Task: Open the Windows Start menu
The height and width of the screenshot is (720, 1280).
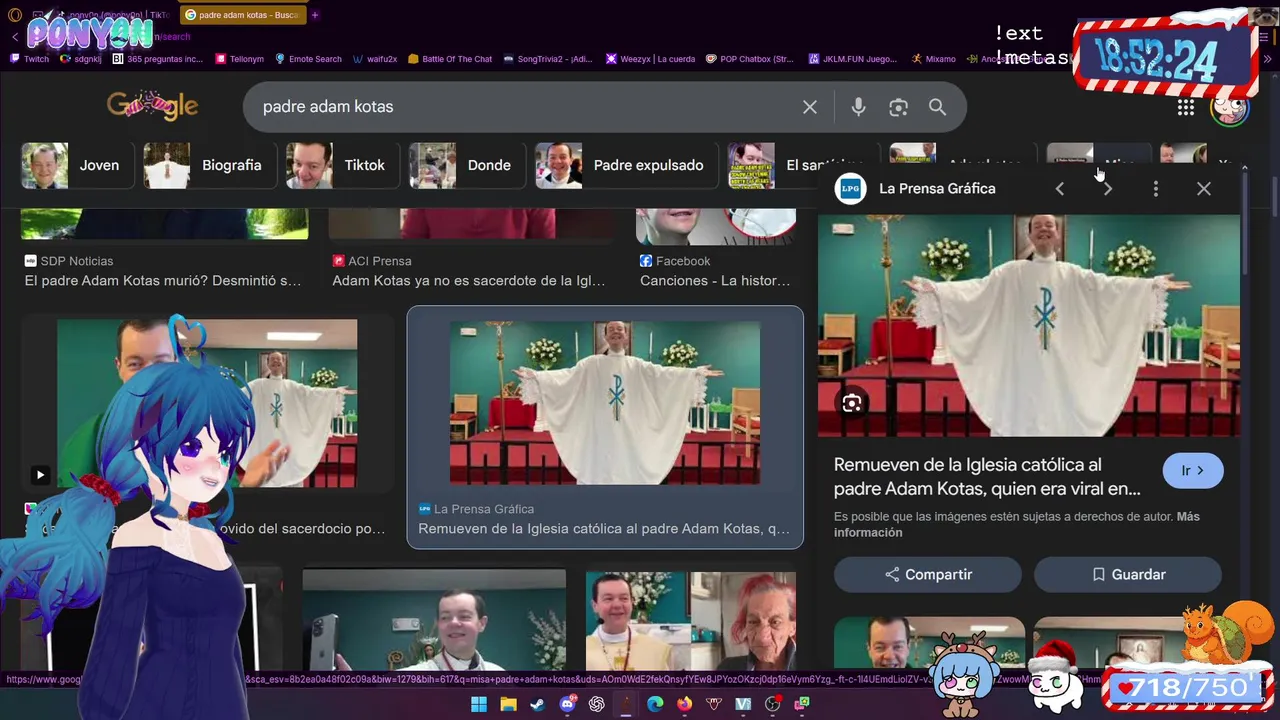Action: click(x=479, y=704)
